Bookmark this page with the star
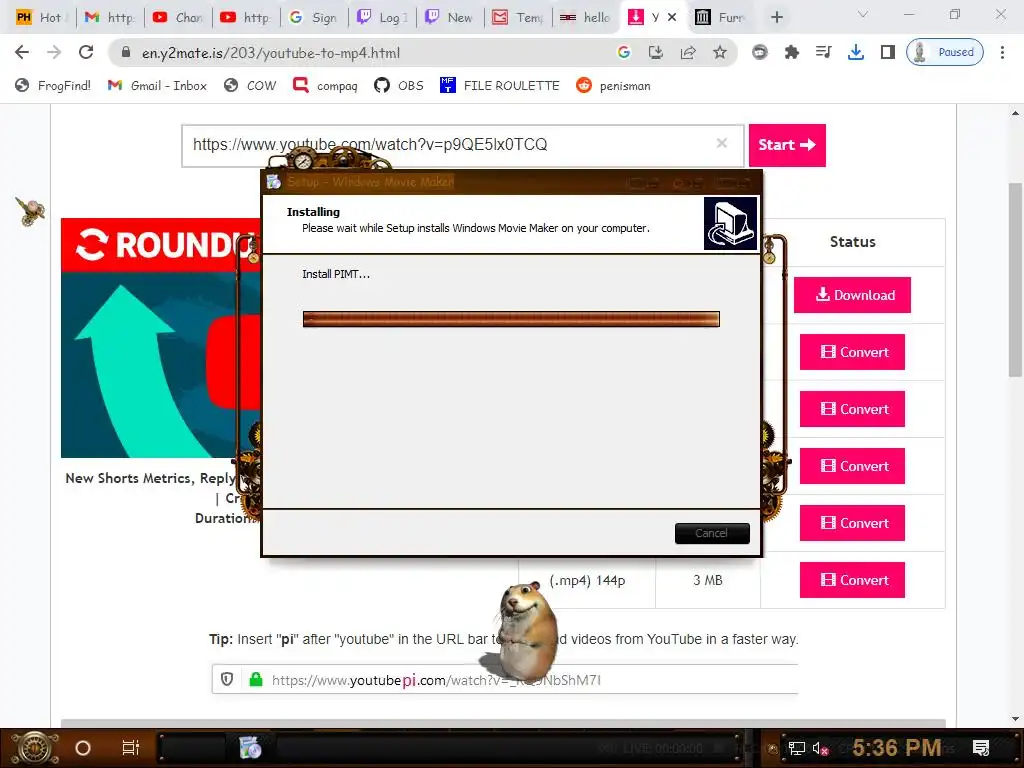Screen dimensions: 1024x768 click(x=720, y=52)
